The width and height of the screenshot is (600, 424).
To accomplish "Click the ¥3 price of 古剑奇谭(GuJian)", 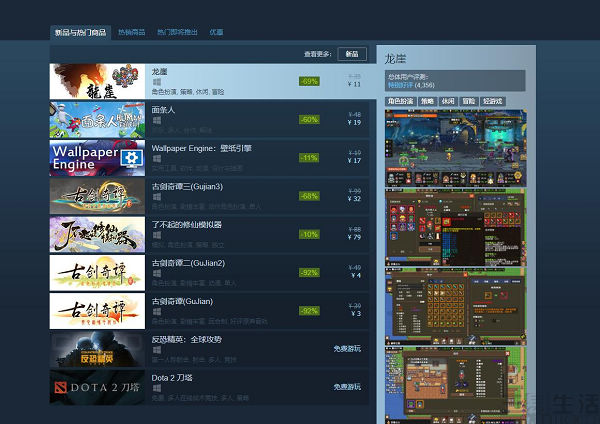I will 356,314.
